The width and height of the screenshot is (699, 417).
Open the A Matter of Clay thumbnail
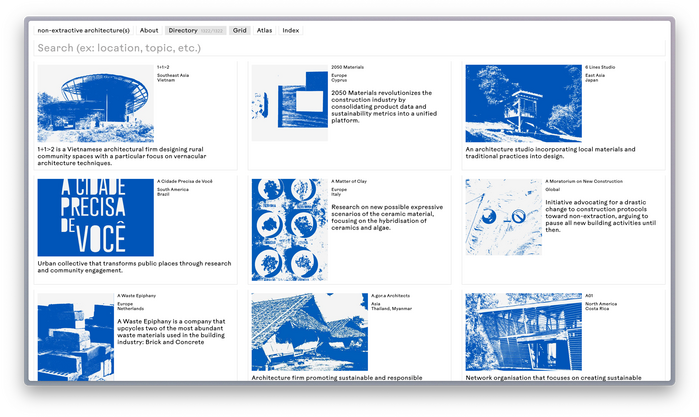coord(290,230)
